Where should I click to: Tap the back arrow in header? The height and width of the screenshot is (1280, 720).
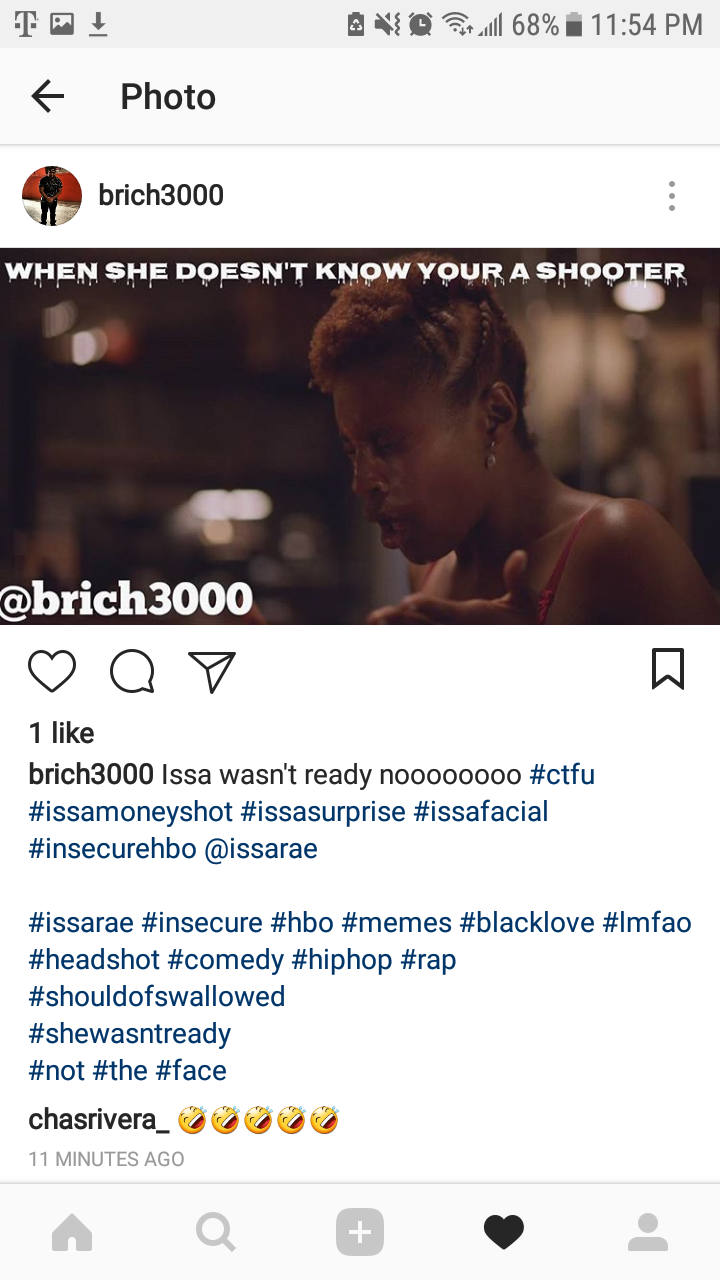47,97
